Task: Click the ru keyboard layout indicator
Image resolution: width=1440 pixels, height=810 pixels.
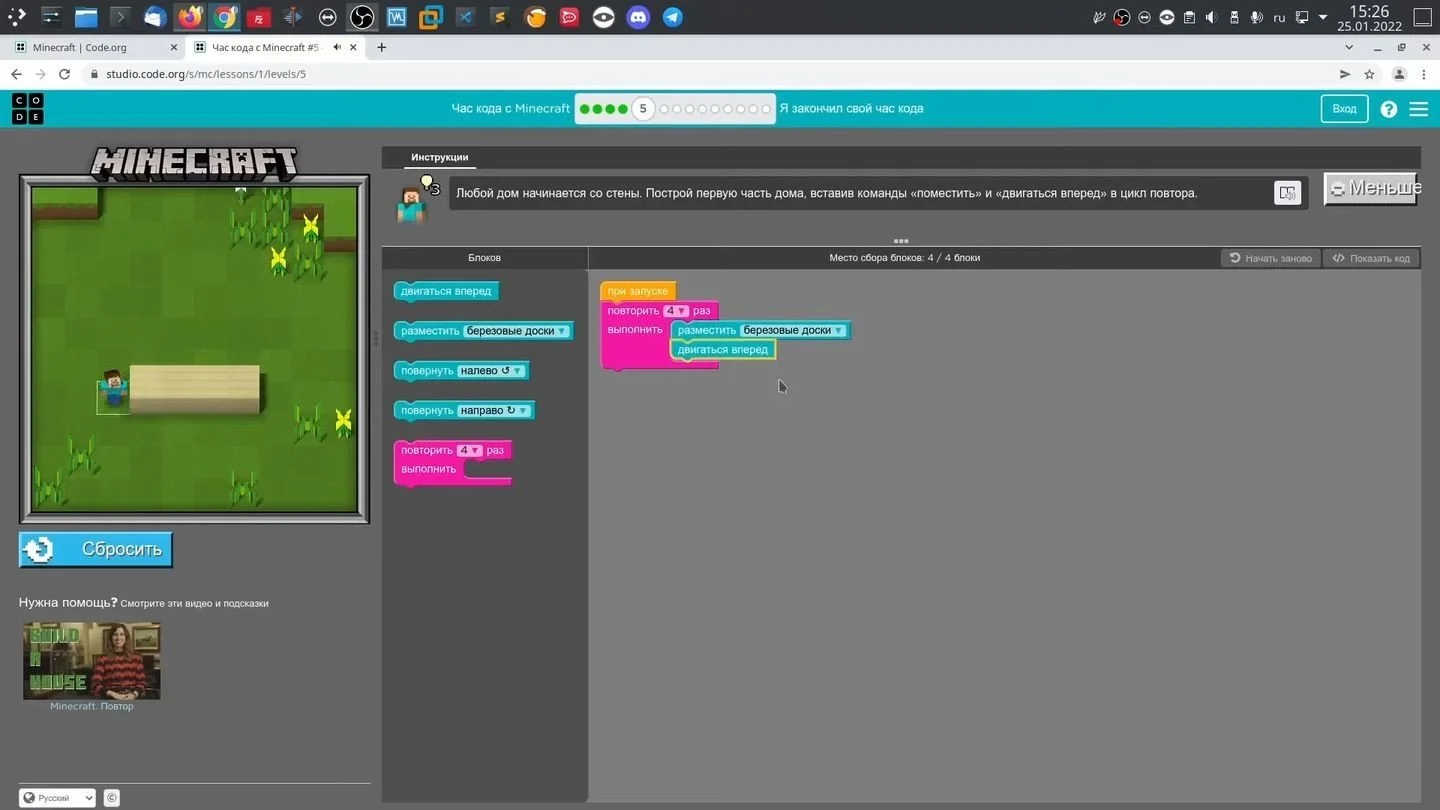Action: coord(1279,17)
